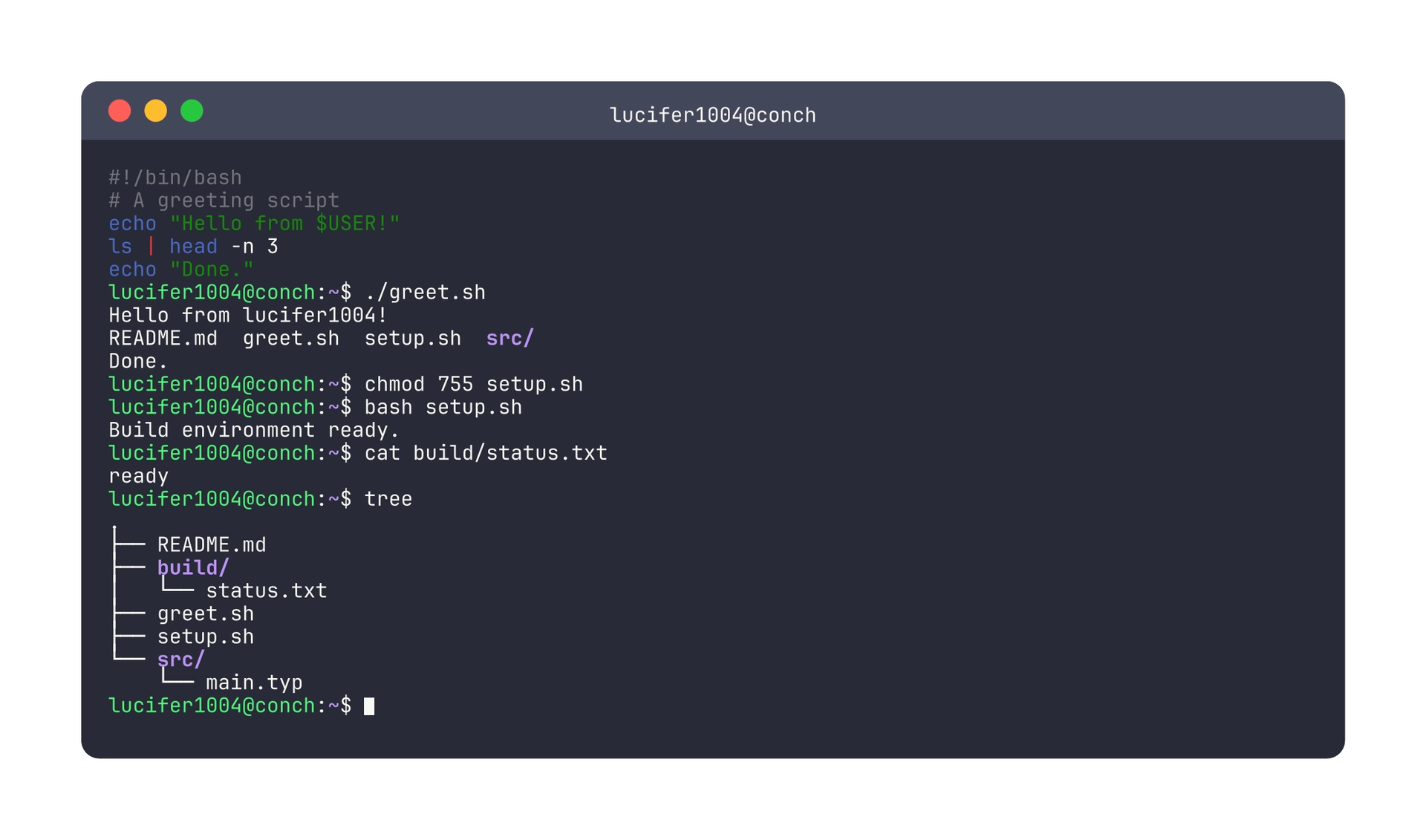This screenshot has width=1426, height=840.
Task: Click status.txt under the build/ folder
Action: [266, 591]
